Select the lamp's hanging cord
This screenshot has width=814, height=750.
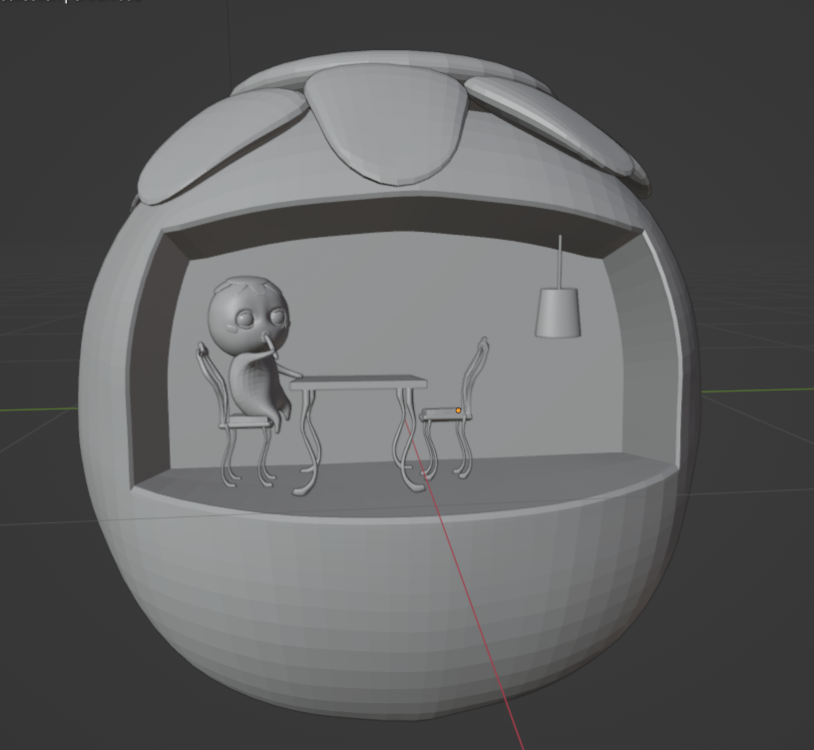click(x=560, y=260)
